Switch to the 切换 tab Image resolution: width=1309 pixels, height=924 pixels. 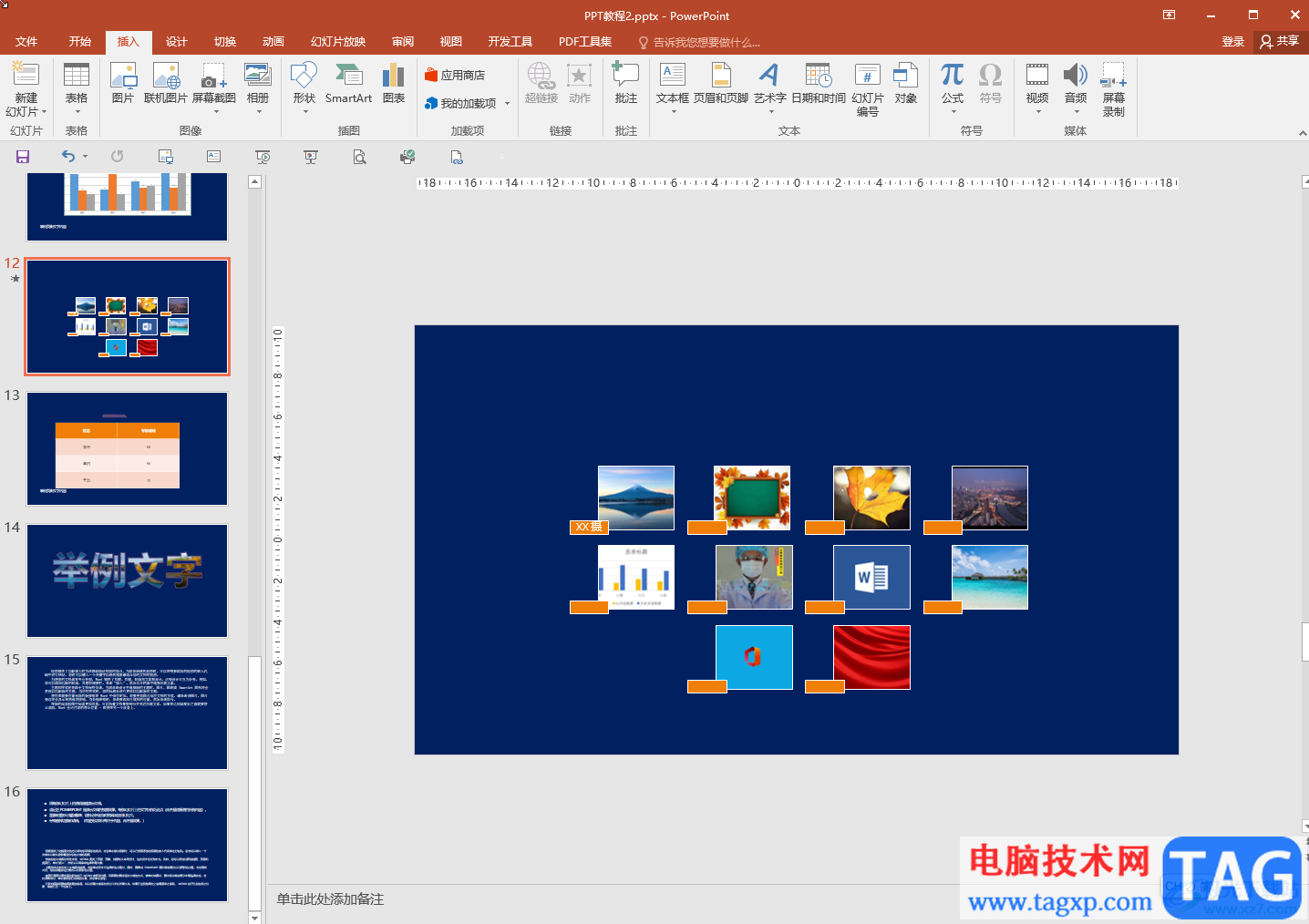click(225, 42)
